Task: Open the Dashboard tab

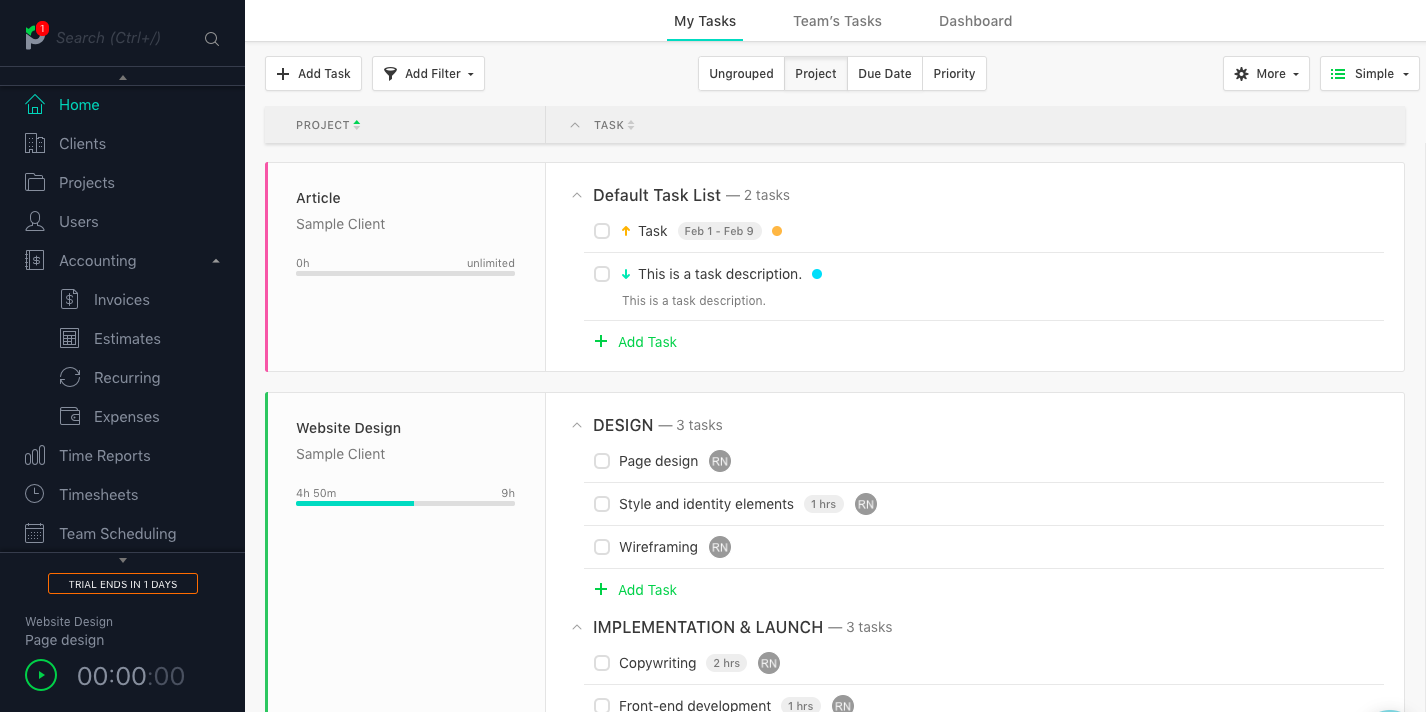Action: (975, 21)
